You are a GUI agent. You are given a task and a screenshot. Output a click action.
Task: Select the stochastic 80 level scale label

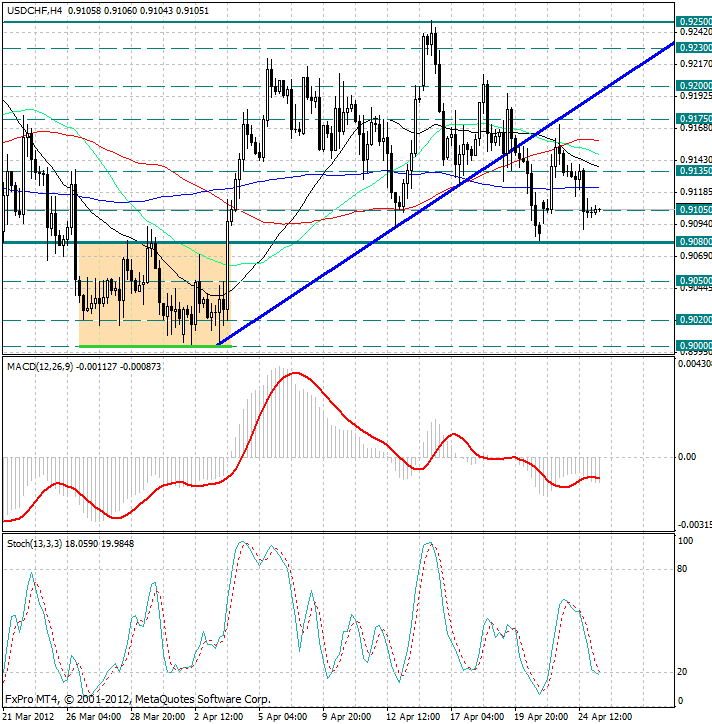point(685,570)
